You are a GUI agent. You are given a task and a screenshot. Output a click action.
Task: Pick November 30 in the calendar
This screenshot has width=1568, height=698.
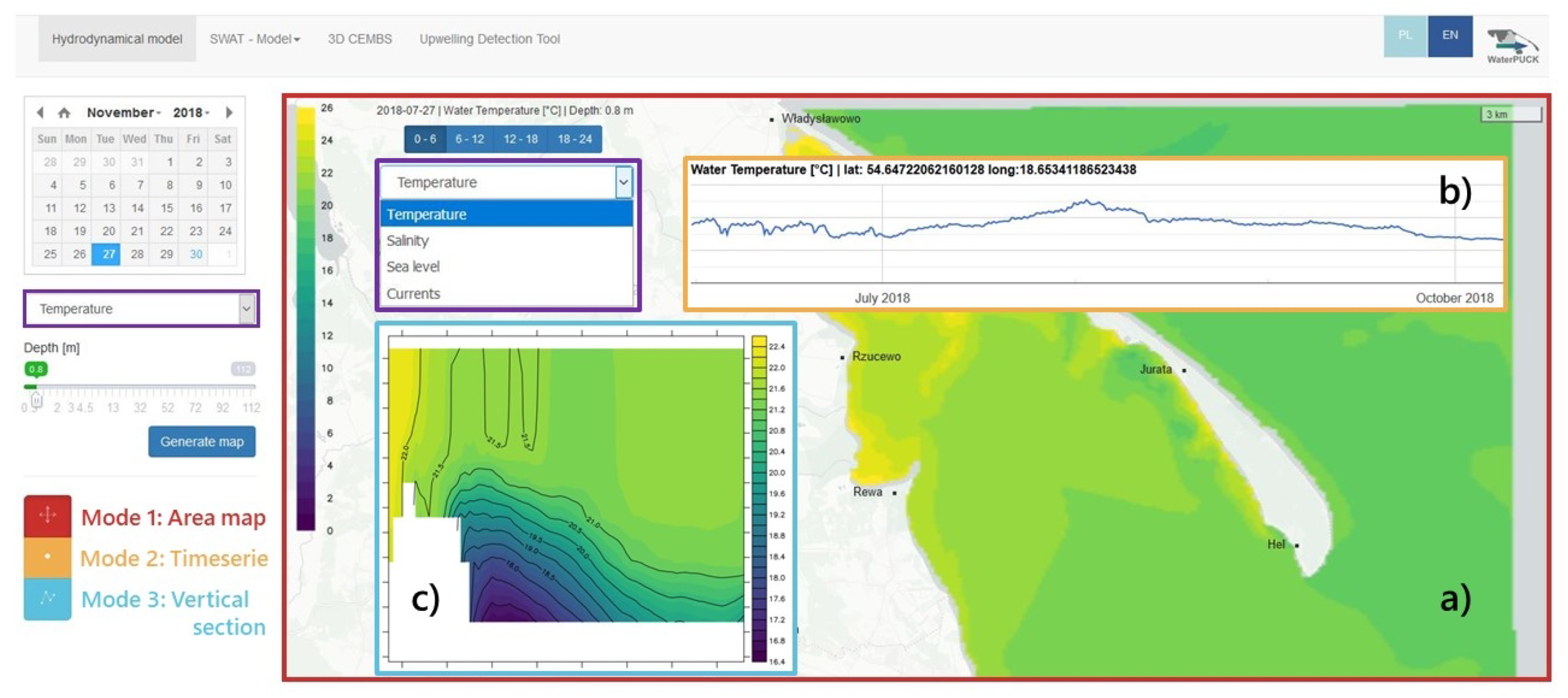(195, 254)
